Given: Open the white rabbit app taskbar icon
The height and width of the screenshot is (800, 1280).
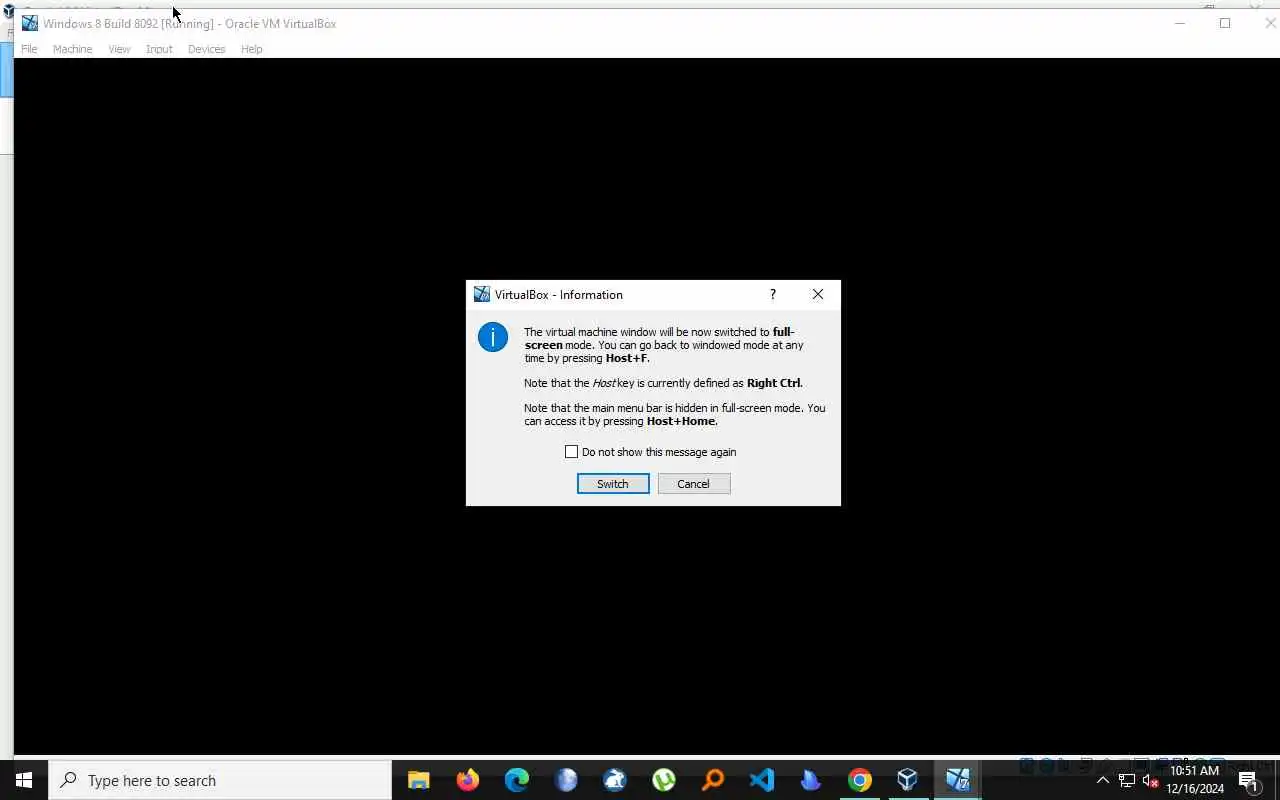Looking at the screenshot, I should click(x=614, y=780).
